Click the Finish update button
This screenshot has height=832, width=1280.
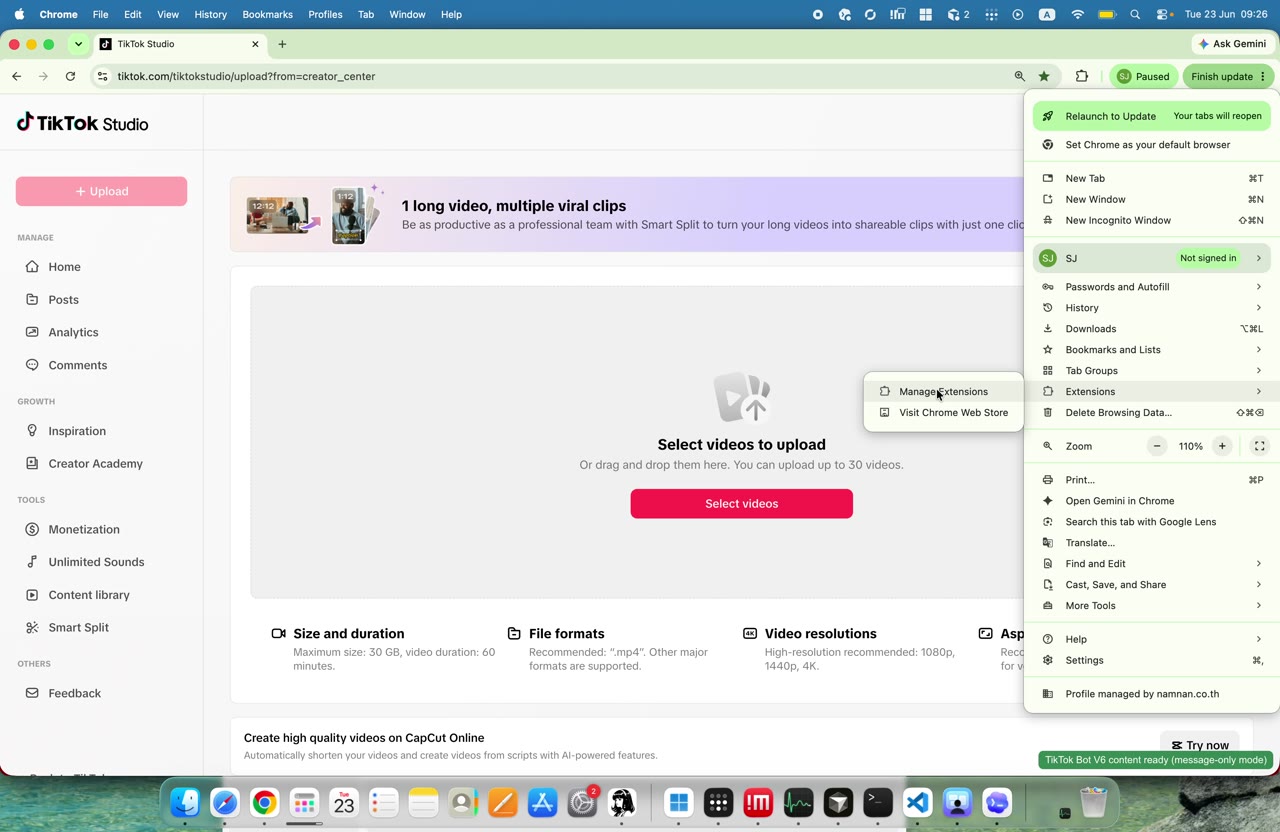1228,76
